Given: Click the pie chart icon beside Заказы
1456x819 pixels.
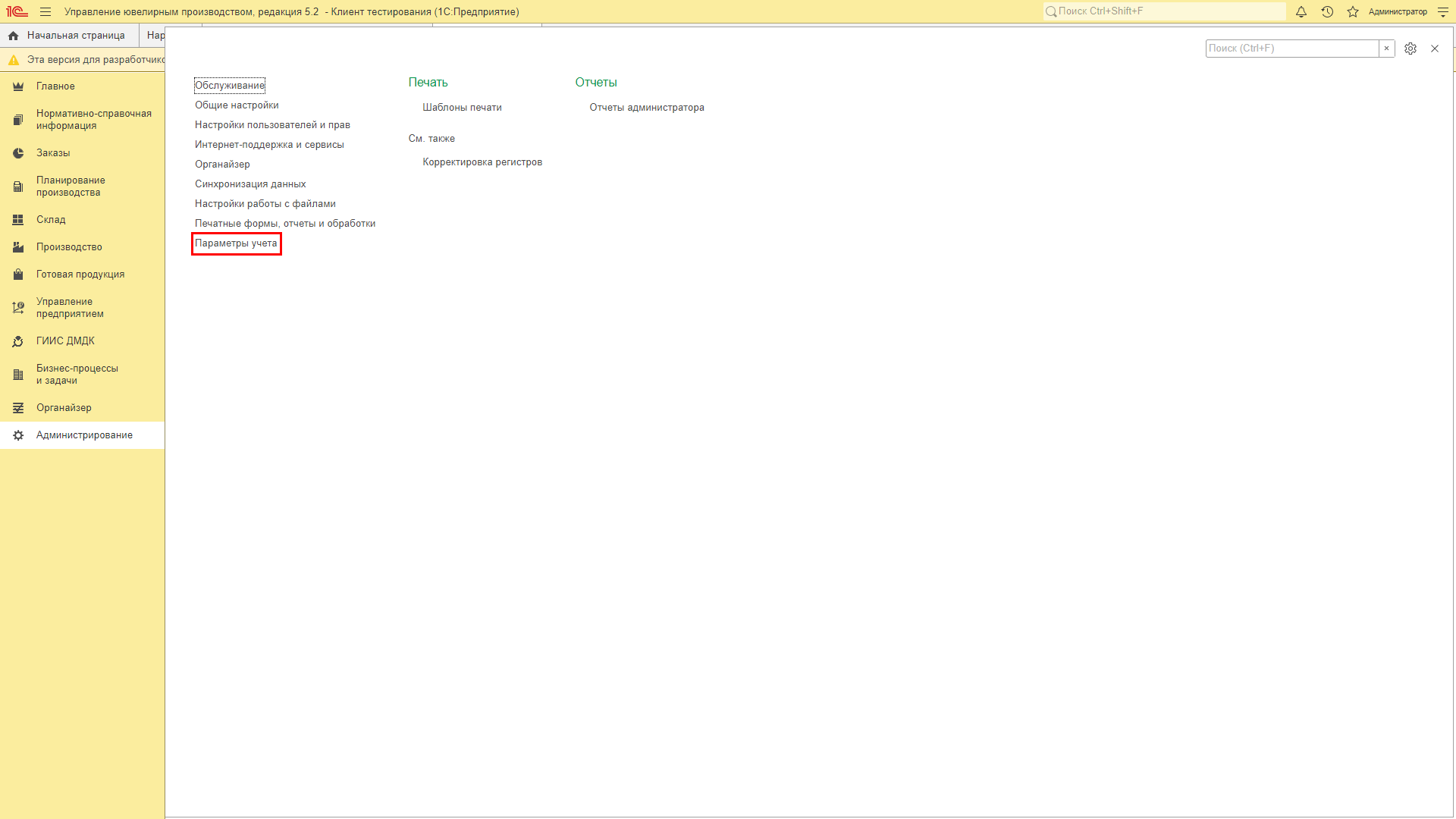Looking at the screenshot, I should click(x=18, y=153).
